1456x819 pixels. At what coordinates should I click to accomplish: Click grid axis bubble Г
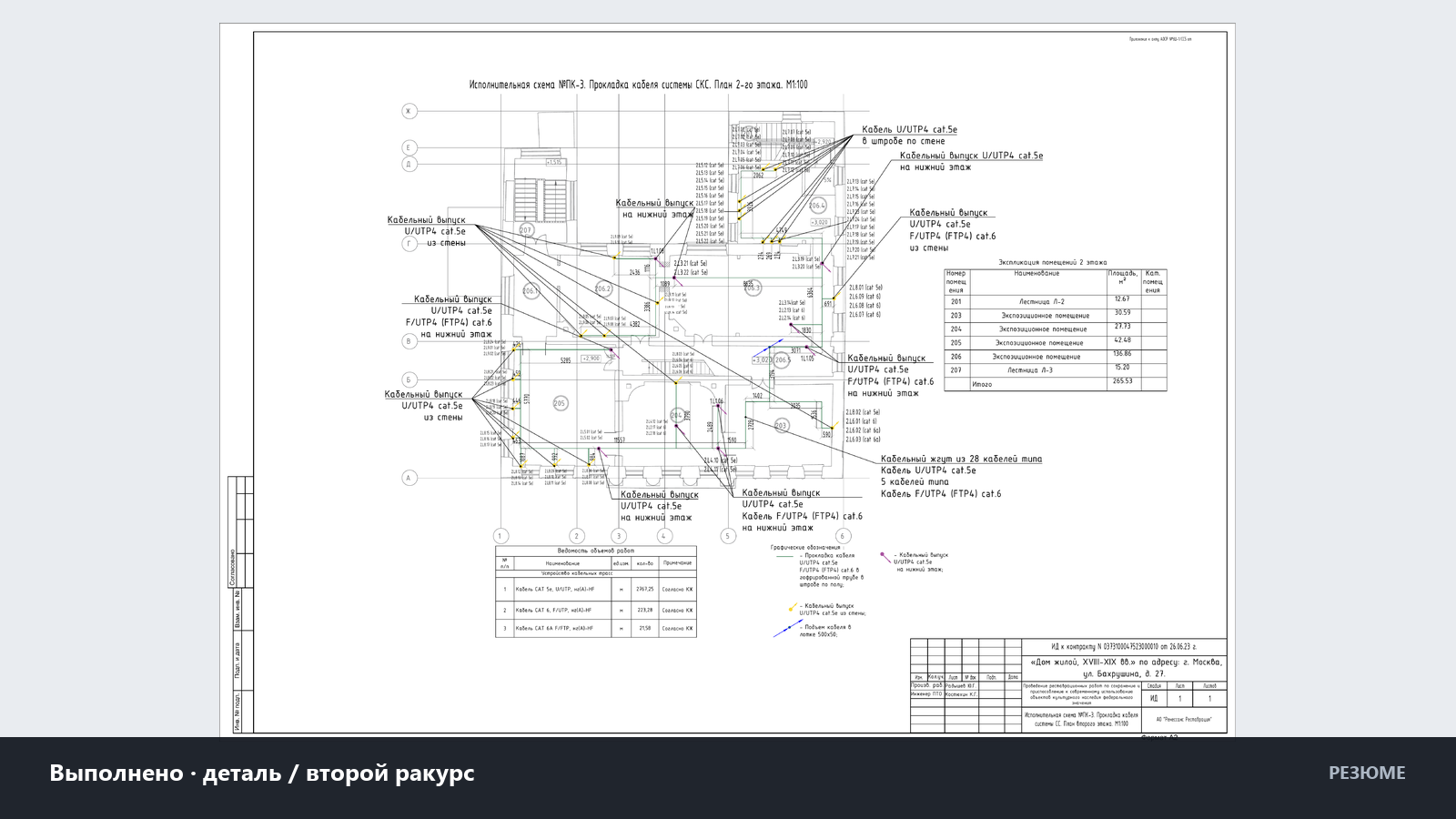coord(409,244)
